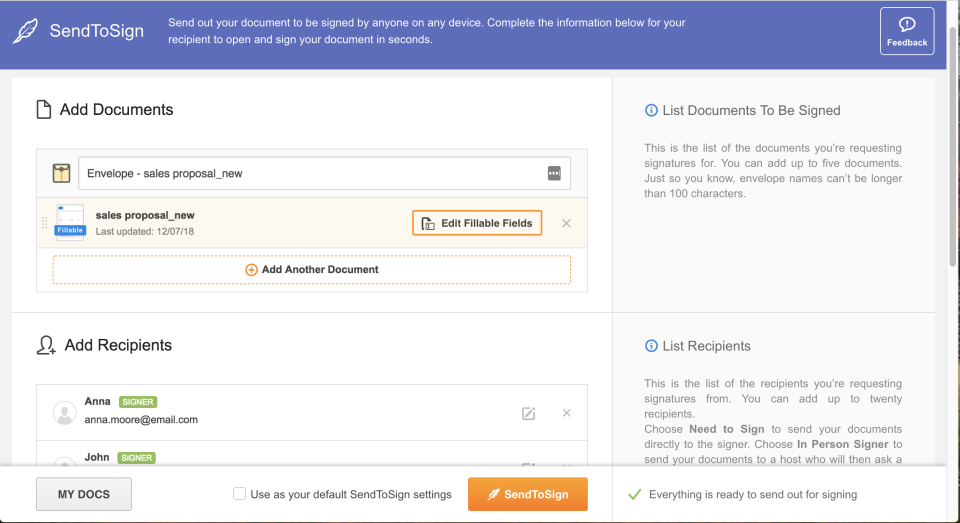The height and width of the screenshot is (523, 960).
Task: Click Add Another Document
Action: [x=312, y=269]
